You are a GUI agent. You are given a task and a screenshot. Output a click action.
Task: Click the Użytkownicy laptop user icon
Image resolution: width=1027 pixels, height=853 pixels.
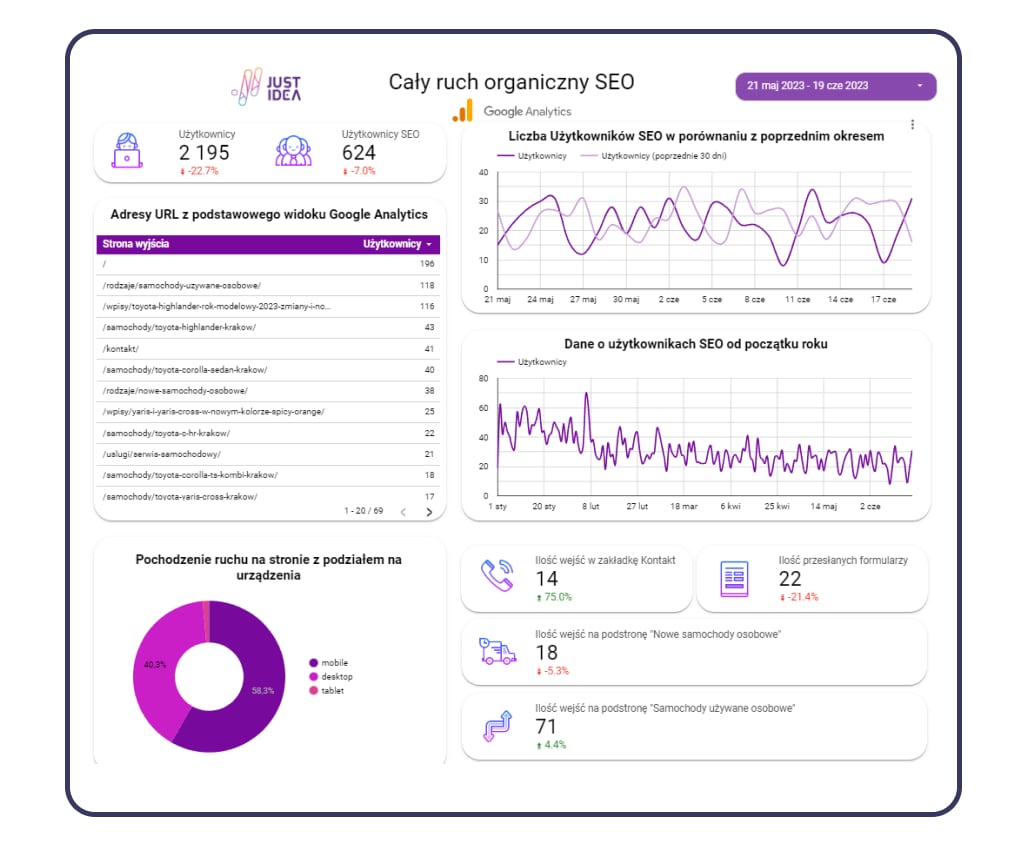(x=127, y=151)
